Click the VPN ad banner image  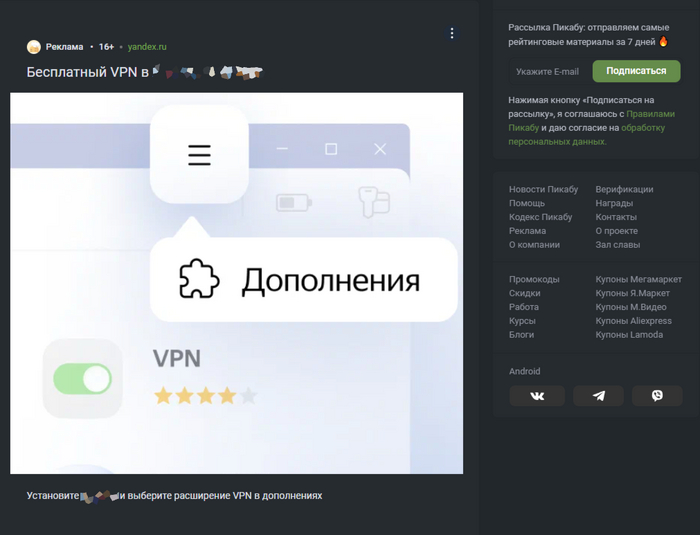click(237, 283)
